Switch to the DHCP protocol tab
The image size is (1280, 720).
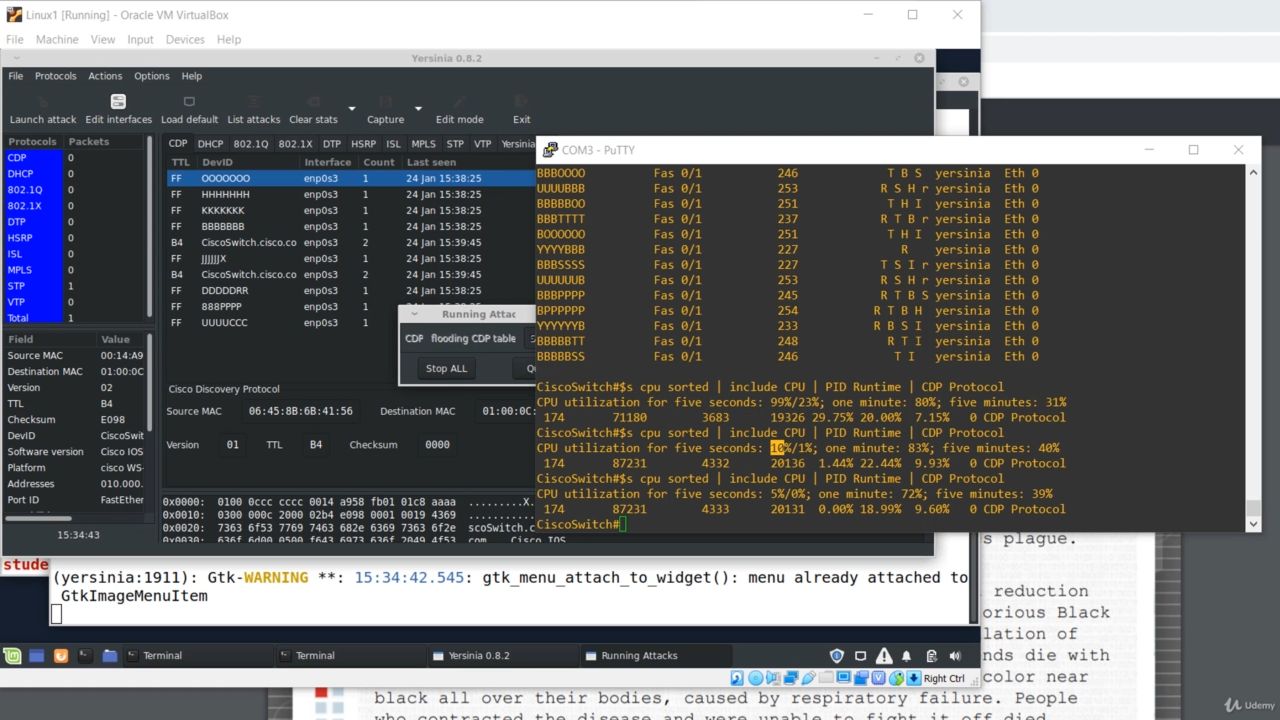tap(210, 144)
